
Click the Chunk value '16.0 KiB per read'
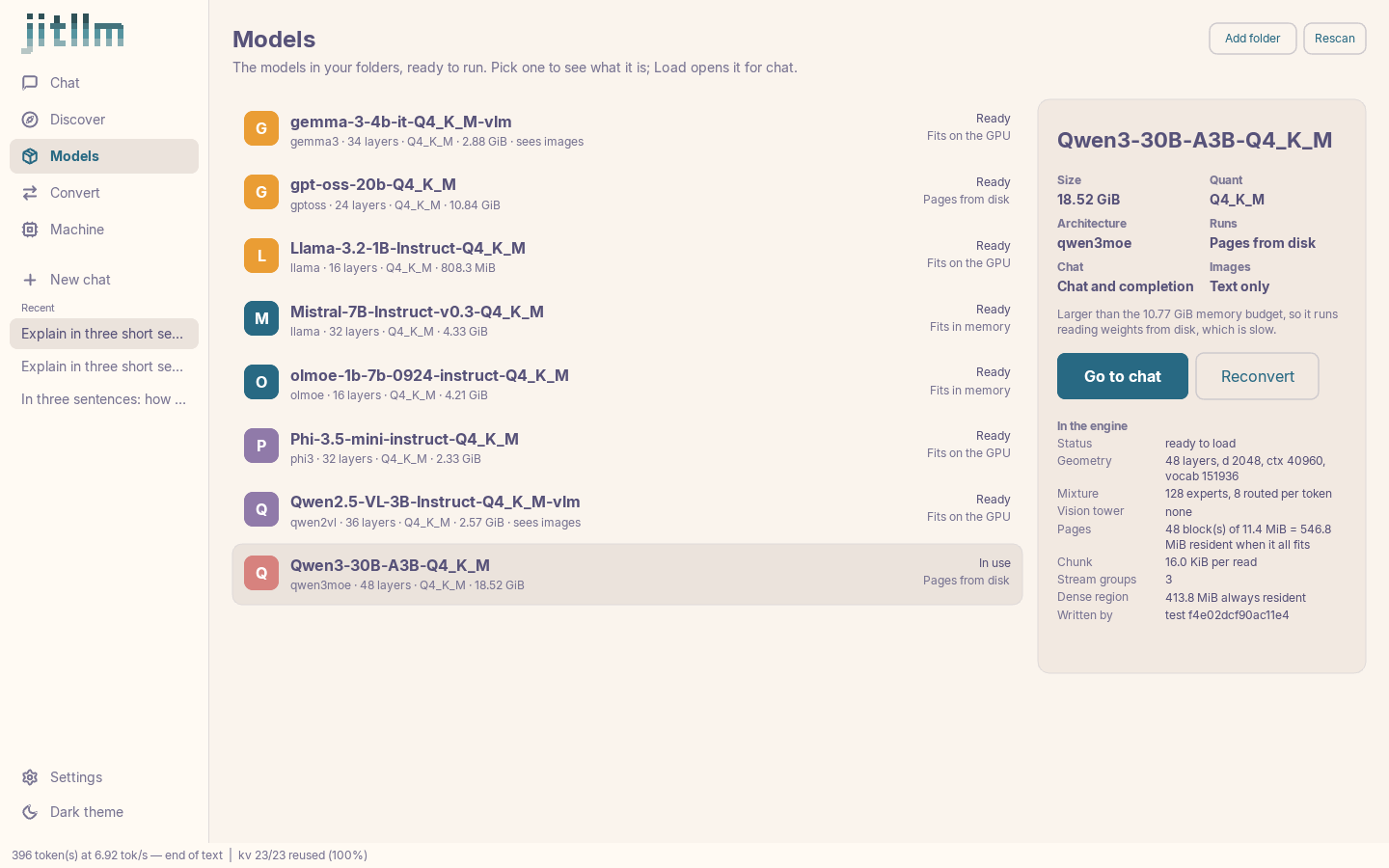(1211, 562)
